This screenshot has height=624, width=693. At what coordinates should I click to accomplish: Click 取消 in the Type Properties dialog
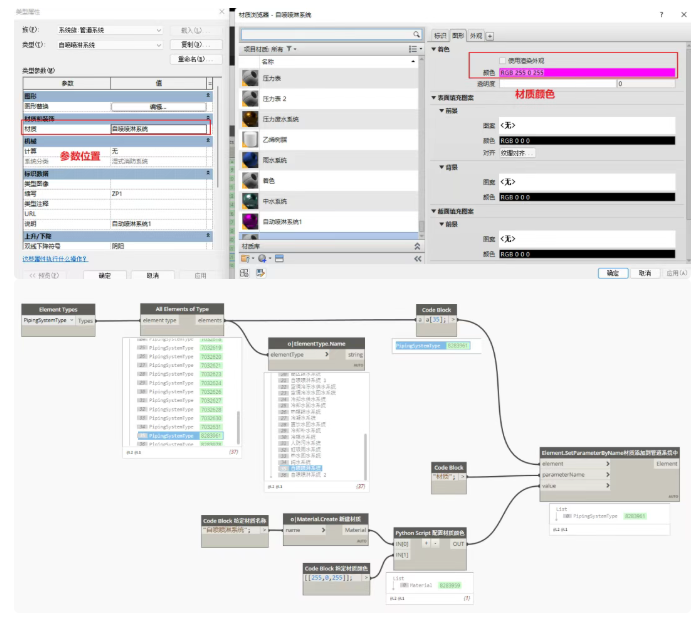tap(152, 275)
